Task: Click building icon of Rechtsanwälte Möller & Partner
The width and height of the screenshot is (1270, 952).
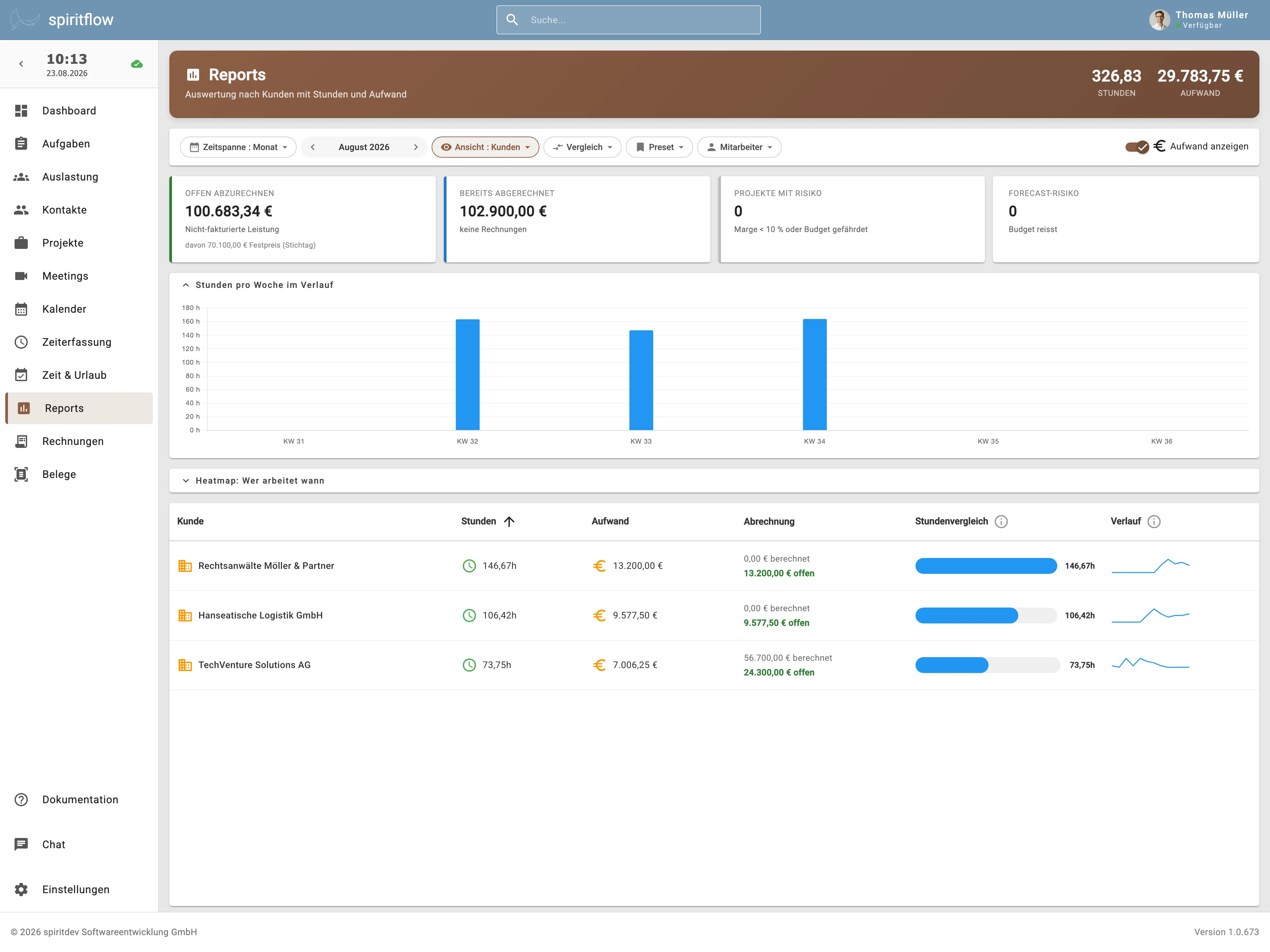Action: point(185,566)
